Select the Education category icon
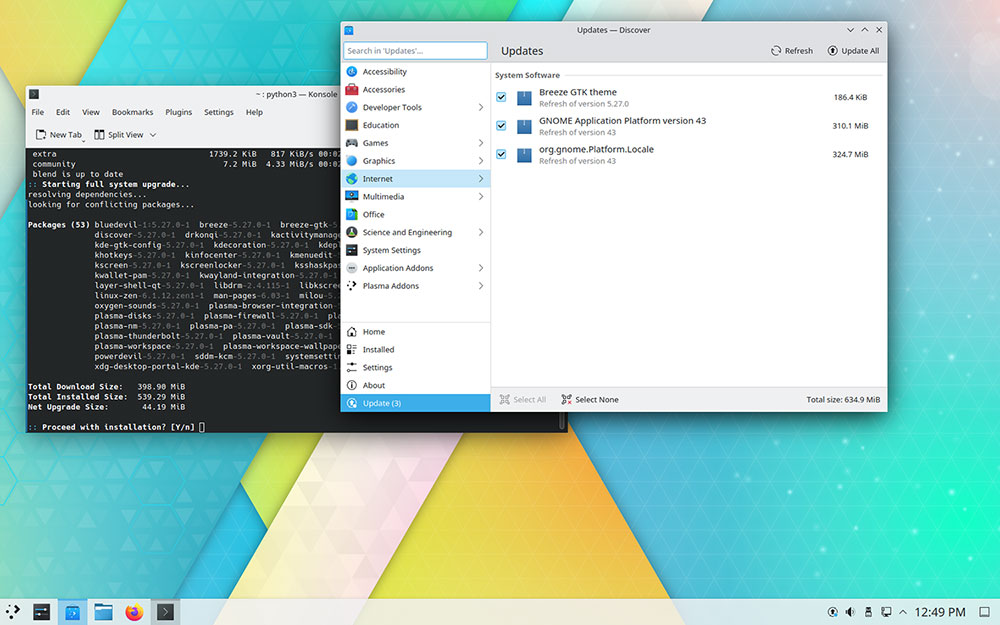Screen dimensions: 1000x625 tap(351, 125)
